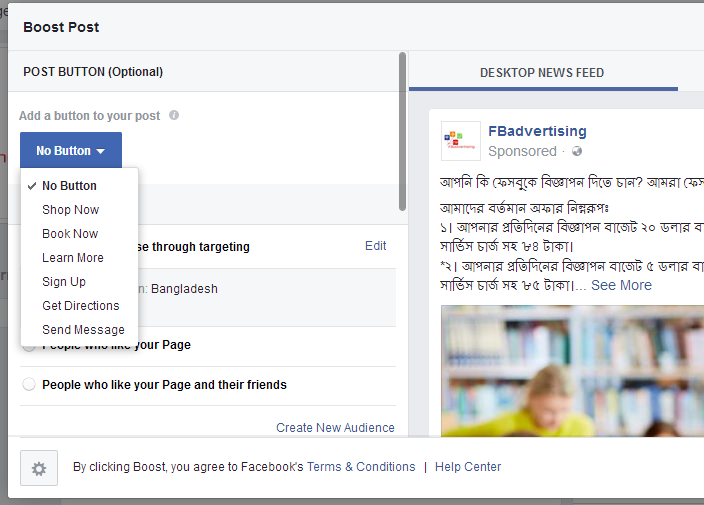Screen dimensions: 704x505
Task: Open the No Button dropdown
Action: 71,150
